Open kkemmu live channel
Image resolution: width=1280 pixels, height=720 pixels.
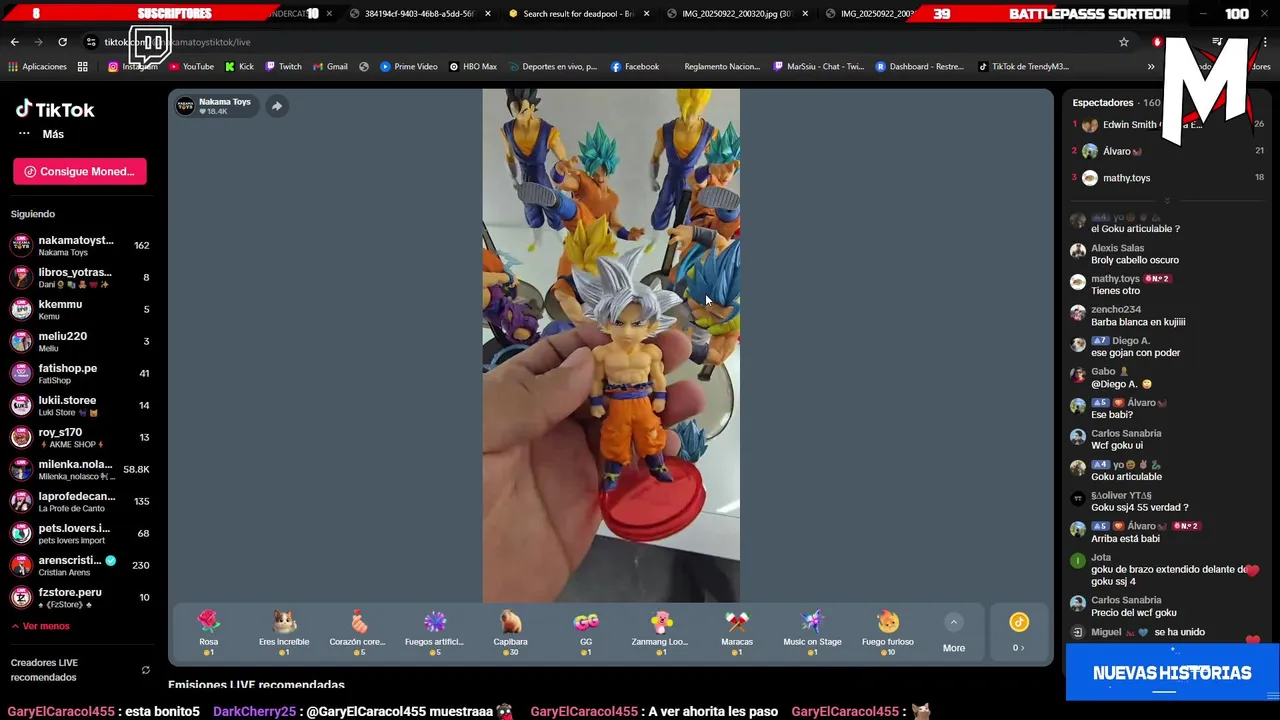tap(80, 310)
